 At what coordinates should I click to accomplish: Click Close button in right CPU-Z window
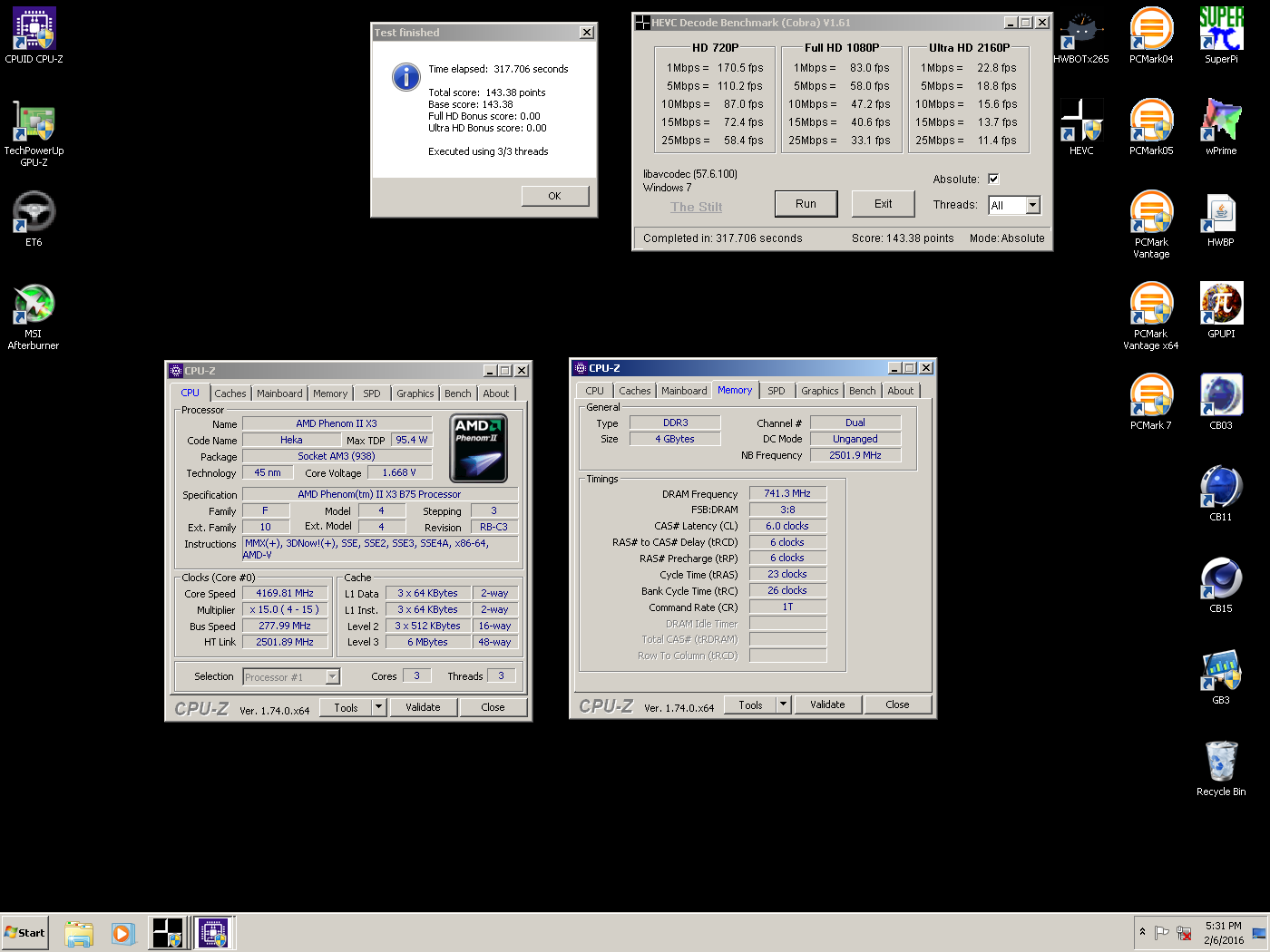click(x=898, y=704)
